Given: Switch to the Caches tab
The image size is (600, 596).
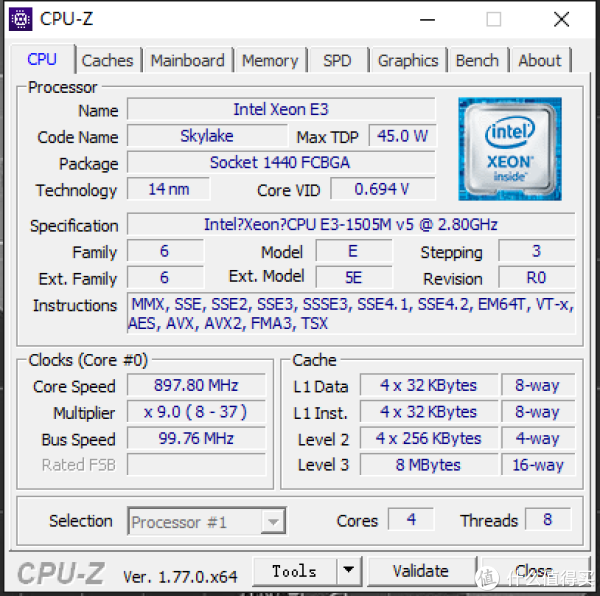Looking at the screenshot, I should tap(108, 60).
